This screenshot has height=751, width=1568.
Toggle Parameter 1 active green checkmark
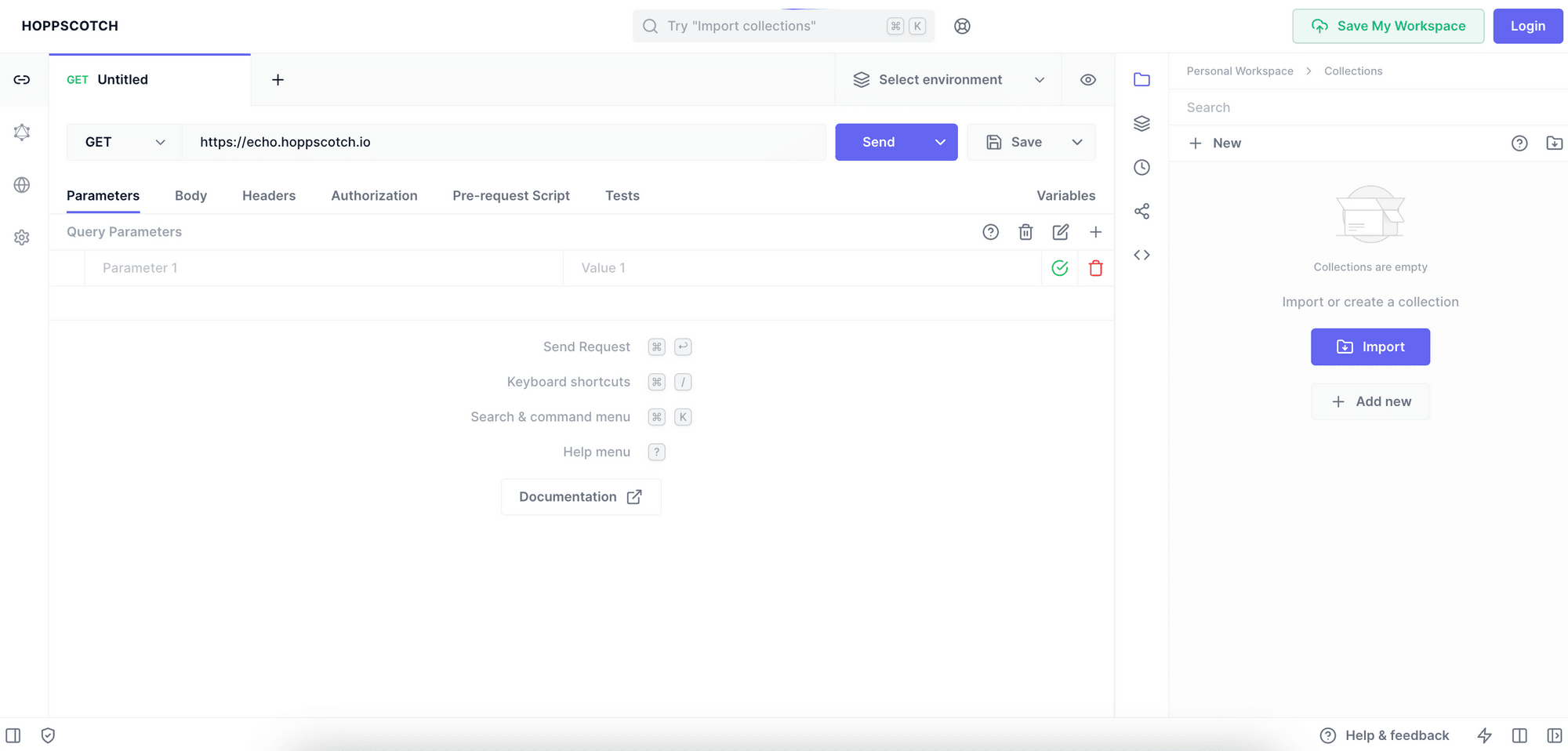click(x=1059, y=268)
